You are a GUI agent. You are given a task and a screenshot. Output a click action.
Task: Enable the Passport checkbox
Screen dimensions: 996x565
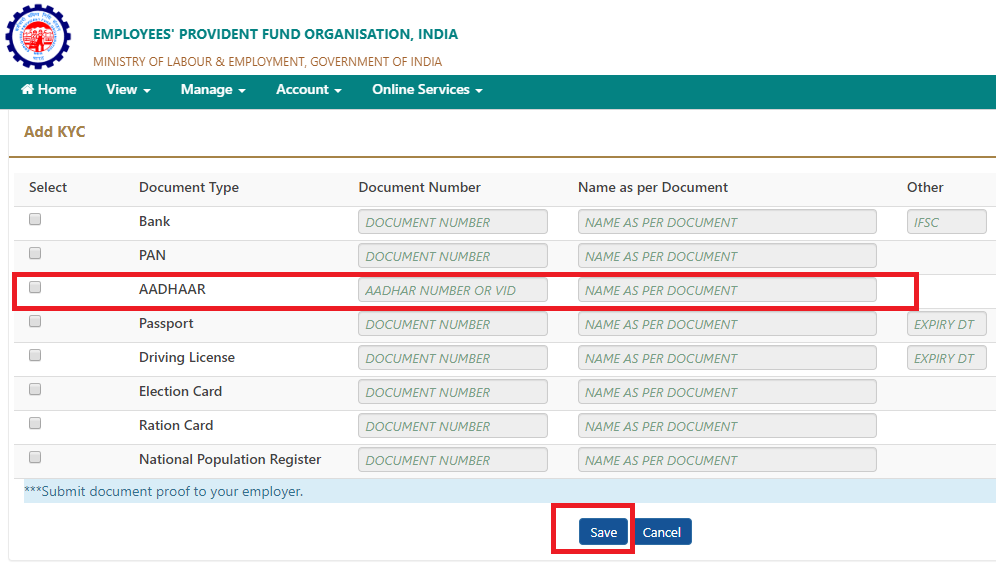[x=35, y=322]
